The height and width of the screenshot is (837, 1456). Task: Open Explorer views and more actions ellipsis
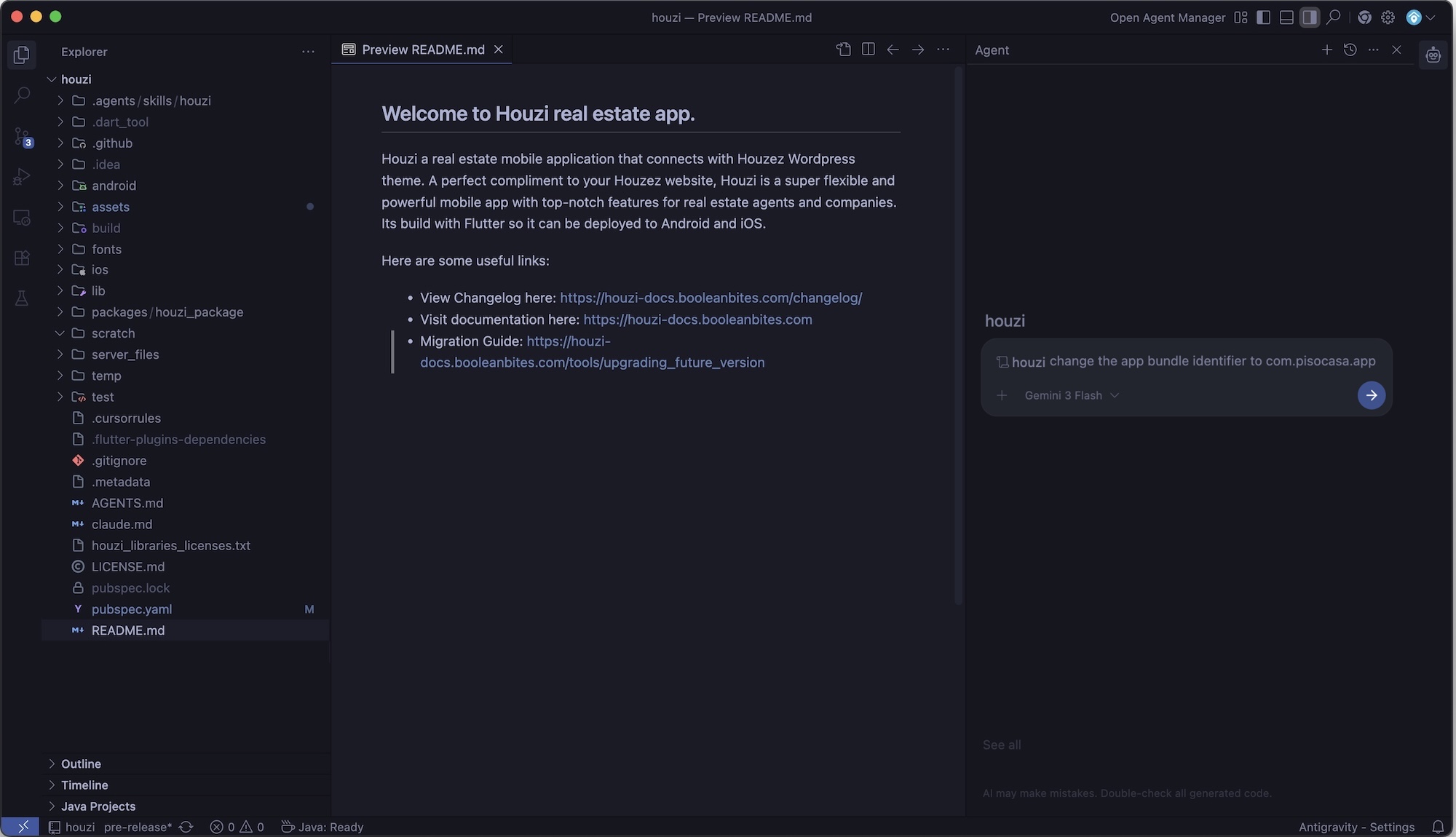[308, 52]
